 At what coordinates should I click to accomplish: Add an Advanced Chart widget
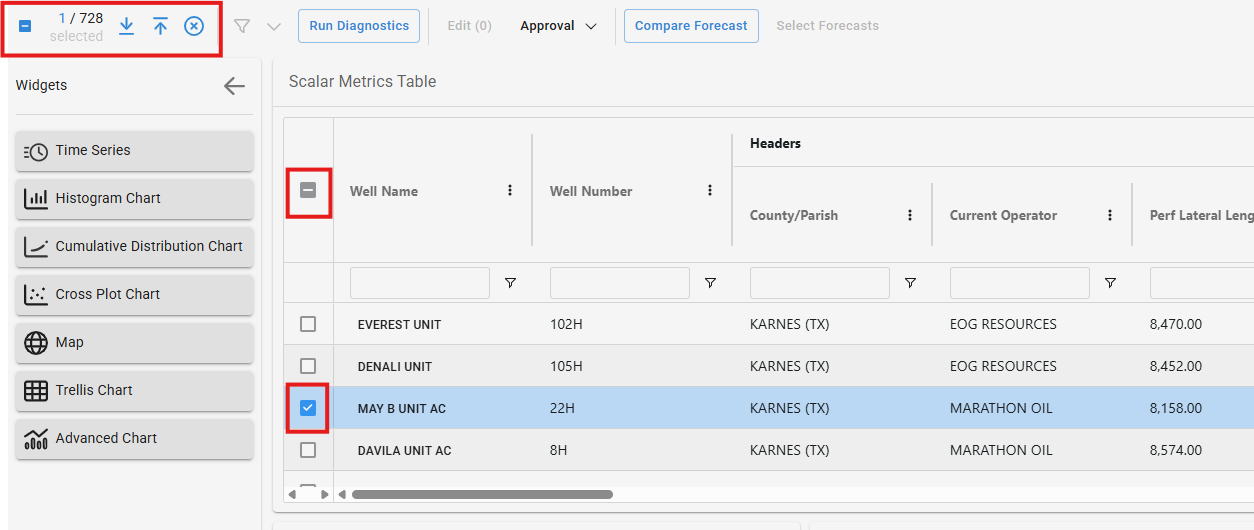point(134,438)
